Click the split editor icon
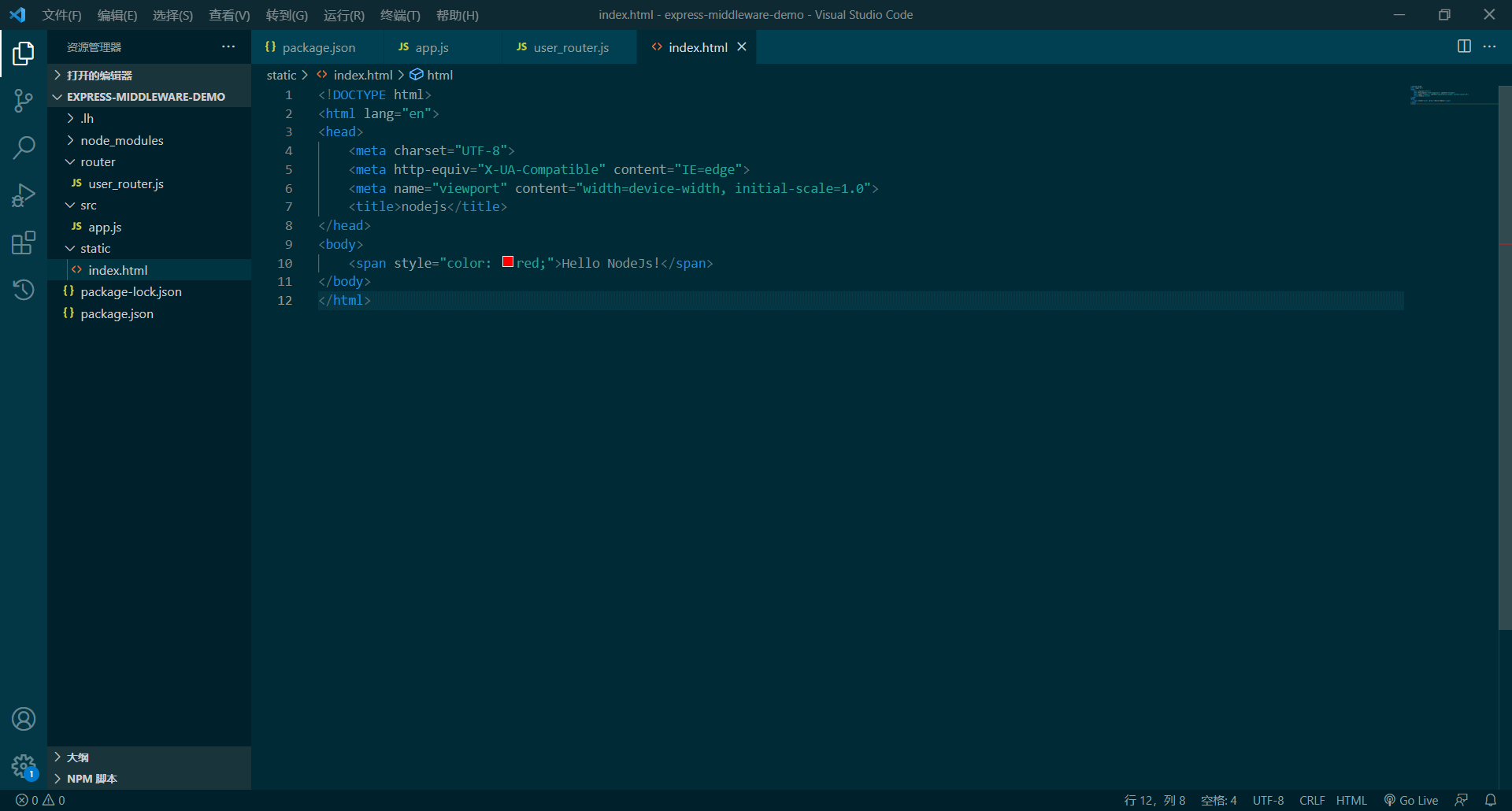Viewport: 1512px width, 811px height. click(1464, 46)
